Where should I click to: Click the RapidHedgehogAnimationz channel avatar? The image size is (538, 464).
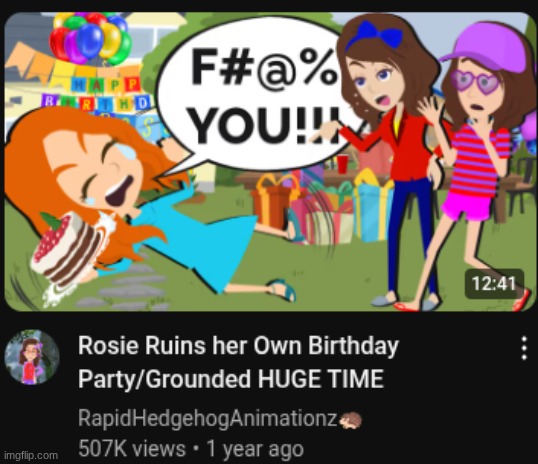[x=32, y=357]
